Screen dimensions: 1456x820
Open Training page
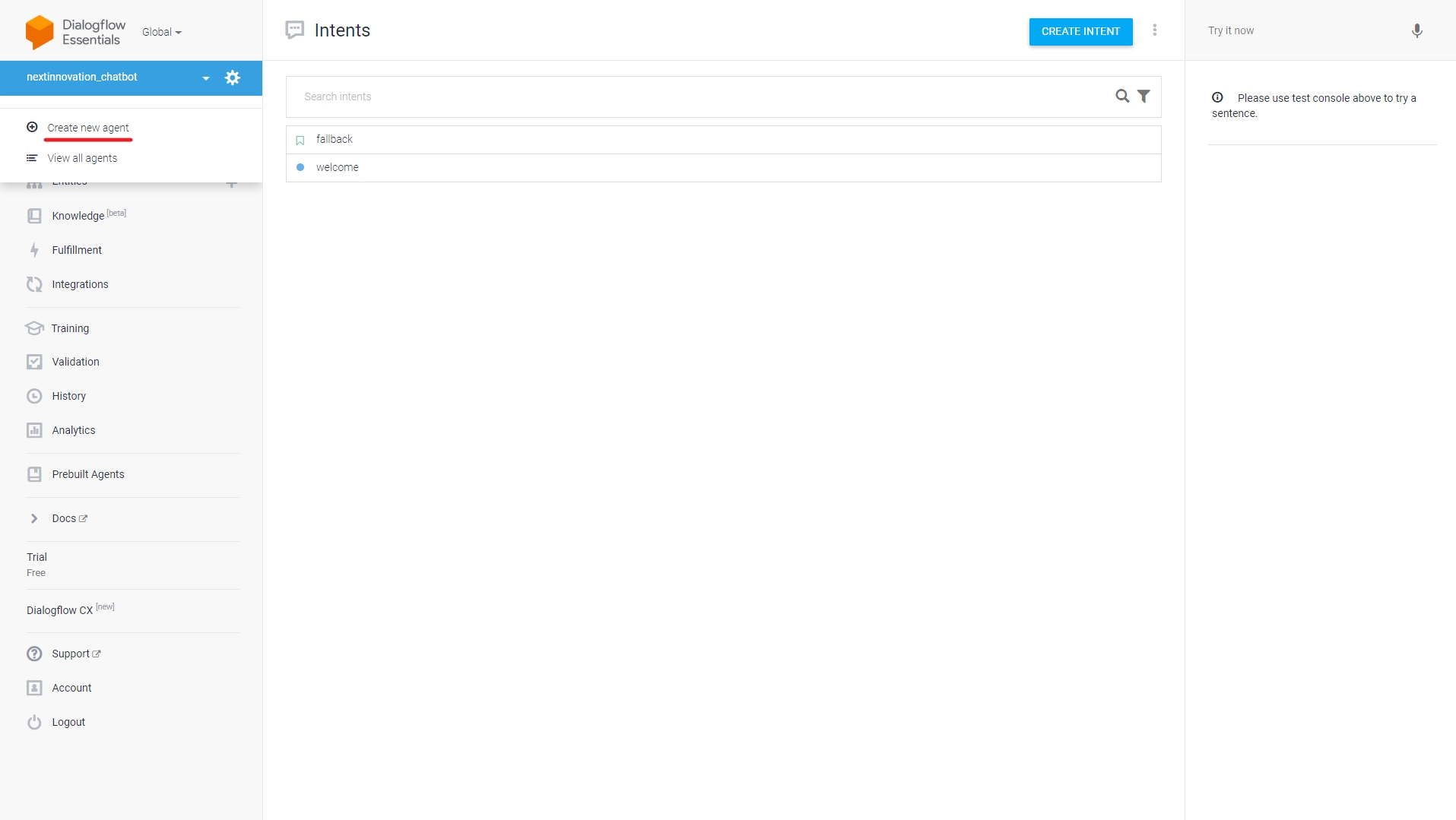point(70,328)
